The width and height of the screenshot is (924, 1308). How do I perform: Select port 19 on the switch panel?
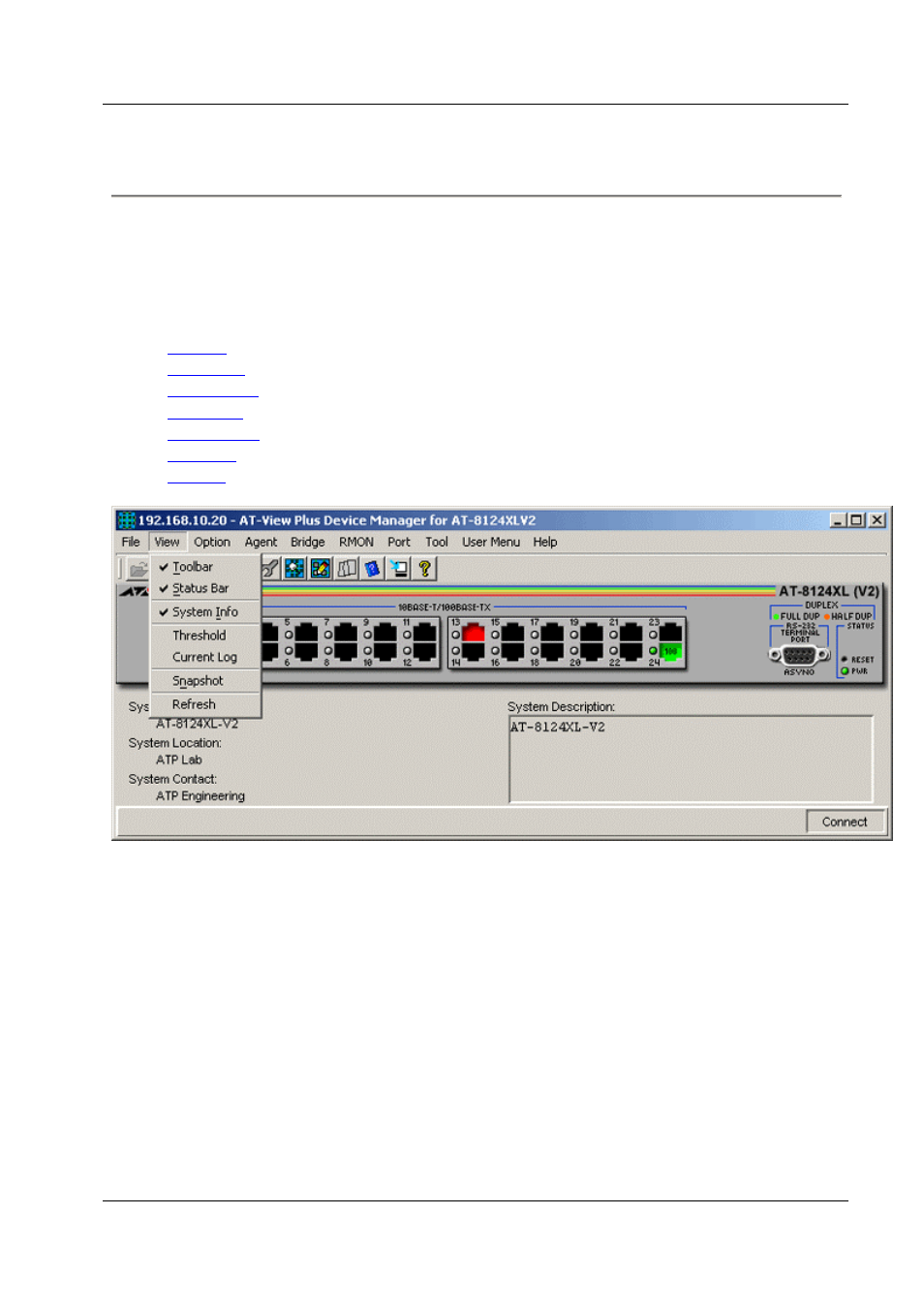(592, 633)
